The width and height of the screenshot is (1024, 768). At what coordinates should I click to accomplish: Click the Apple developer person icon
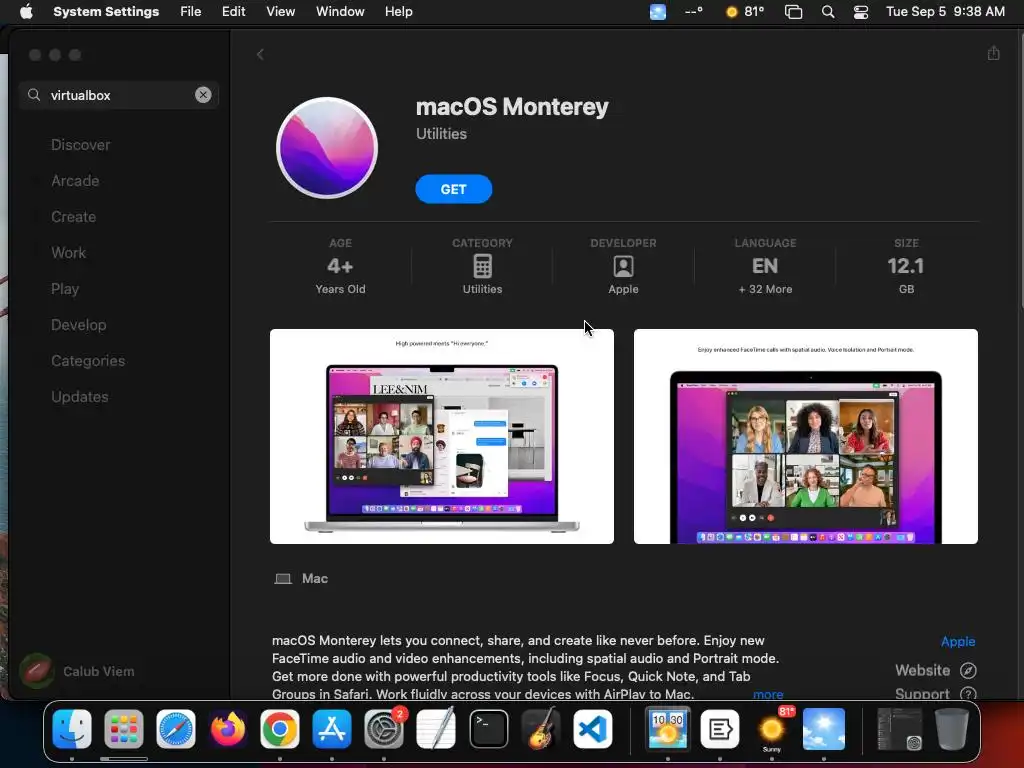click(623, 266)
